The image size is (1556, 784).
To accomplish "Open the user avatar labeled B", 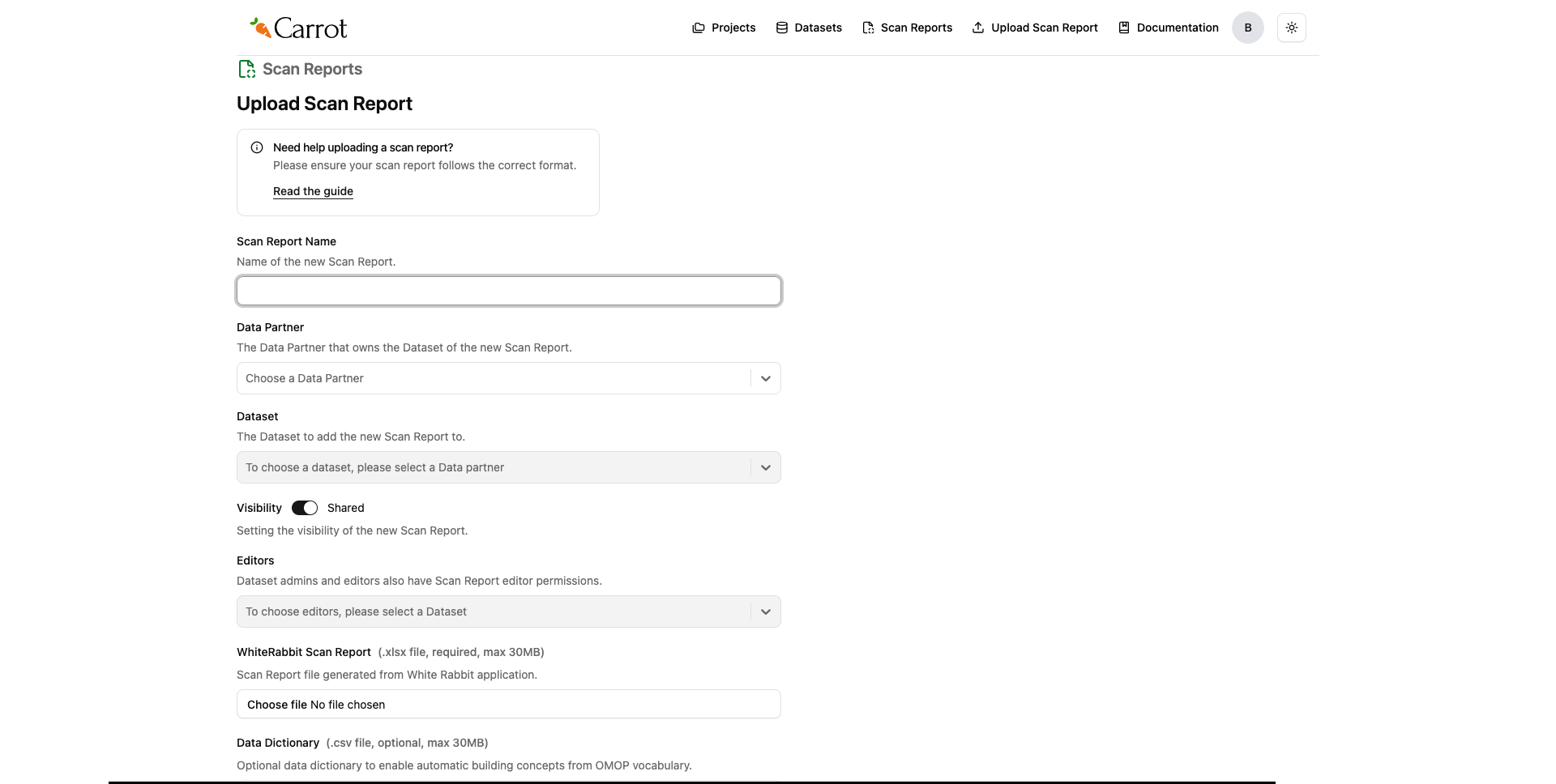I will 1247,28.
